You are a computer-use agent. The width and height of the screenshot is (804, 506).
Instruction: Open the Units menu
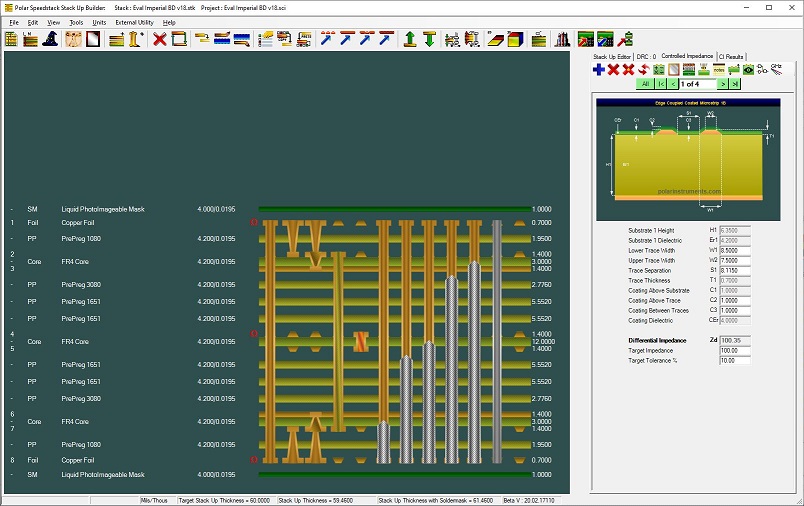click(99, 23)
